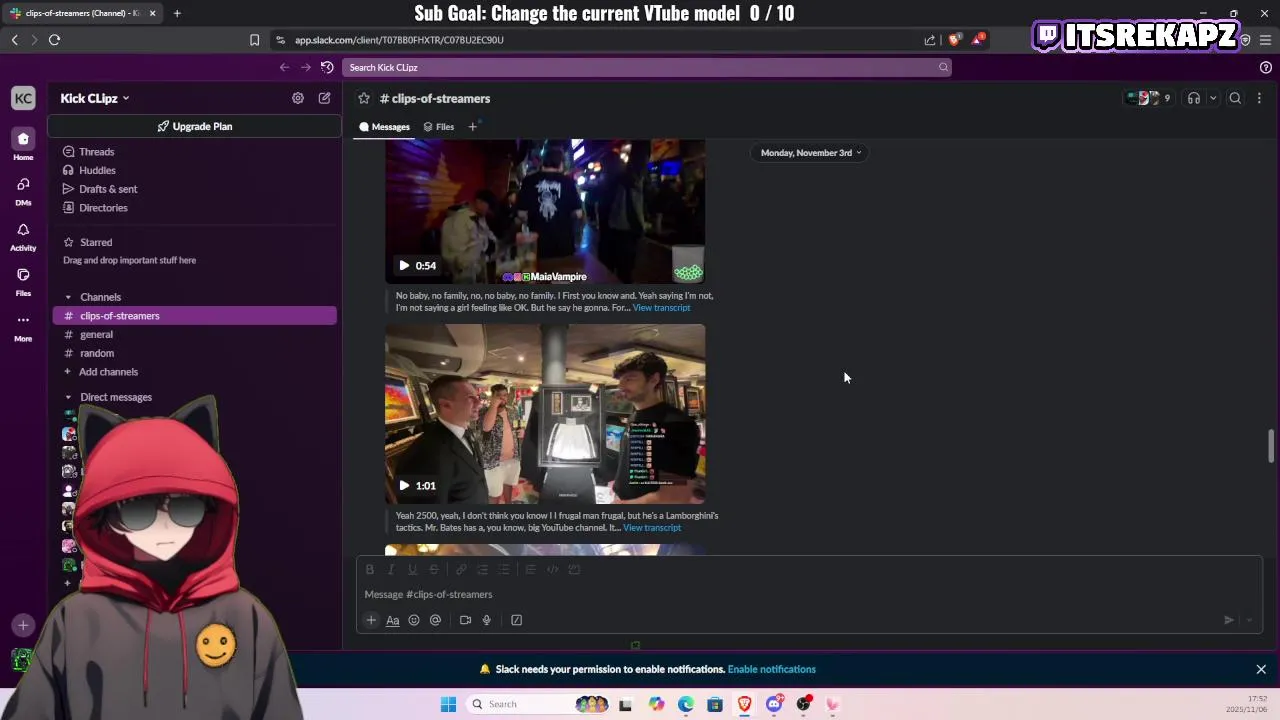Select the random channel

(97, 353)
